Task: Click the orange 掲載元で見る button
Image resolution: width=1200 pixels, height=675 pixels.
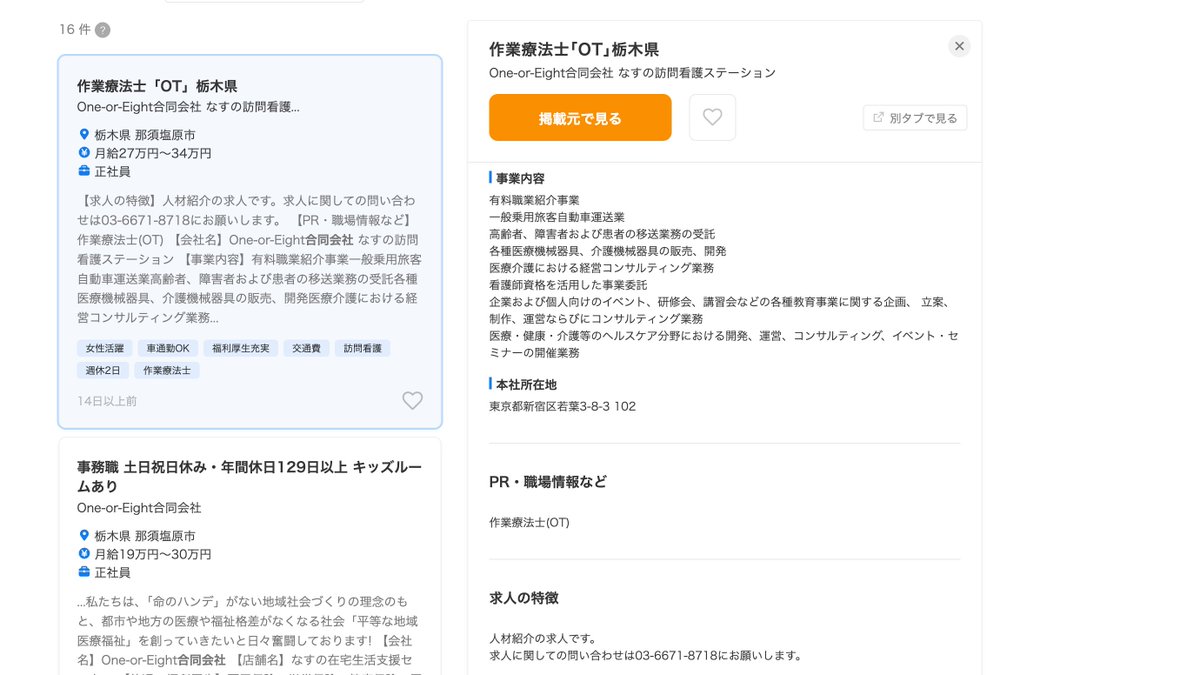Action: click(580, 118)
